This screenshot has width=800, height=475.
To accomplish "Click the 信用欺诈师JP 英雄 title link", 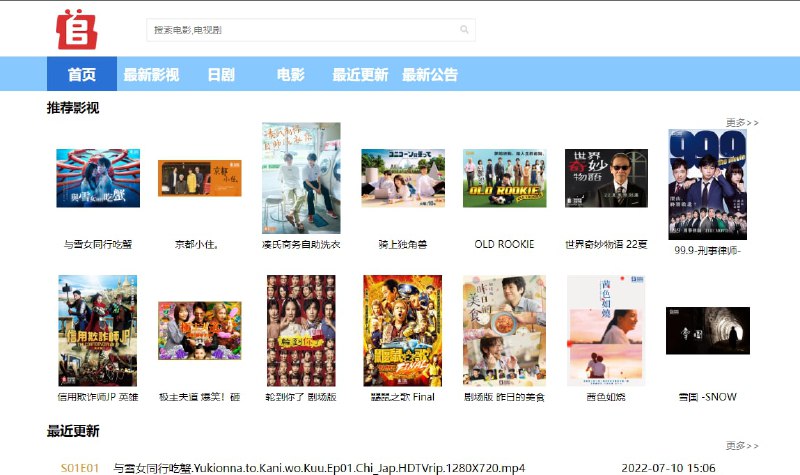I will tap(97, 397).
